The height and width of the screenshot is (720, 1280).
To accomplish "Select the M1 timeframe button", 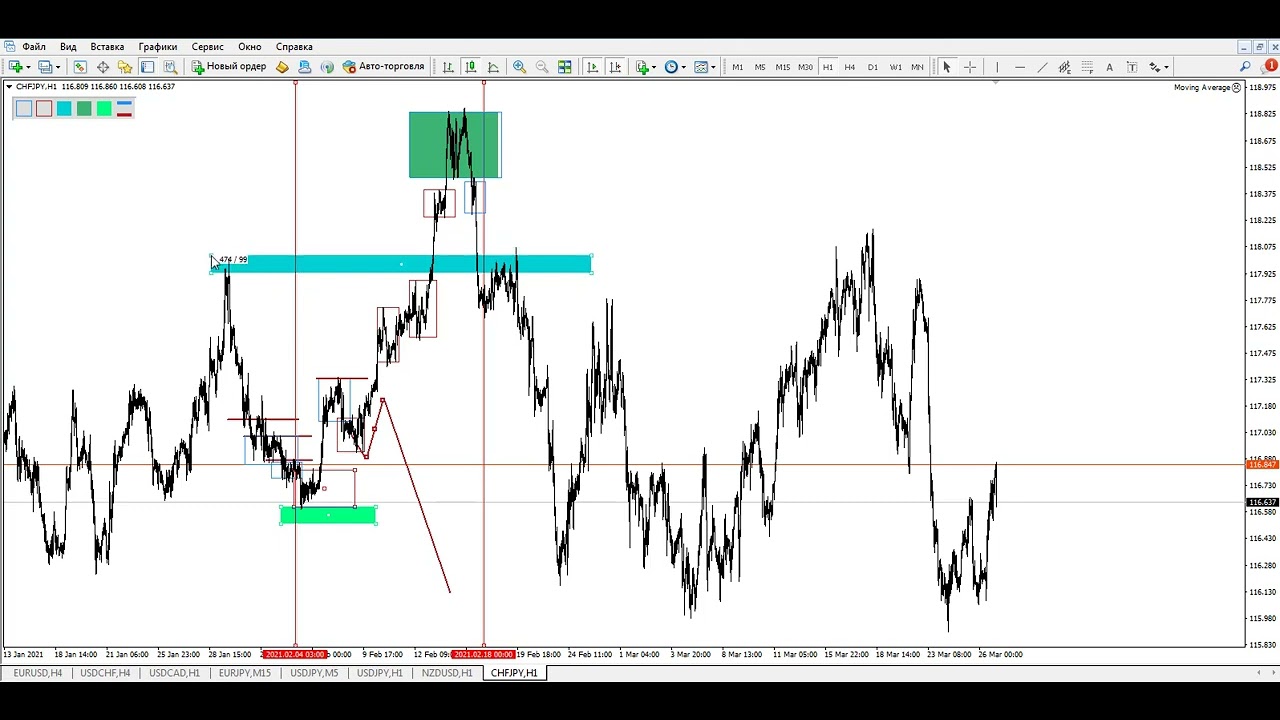I will tap(737, 67).
